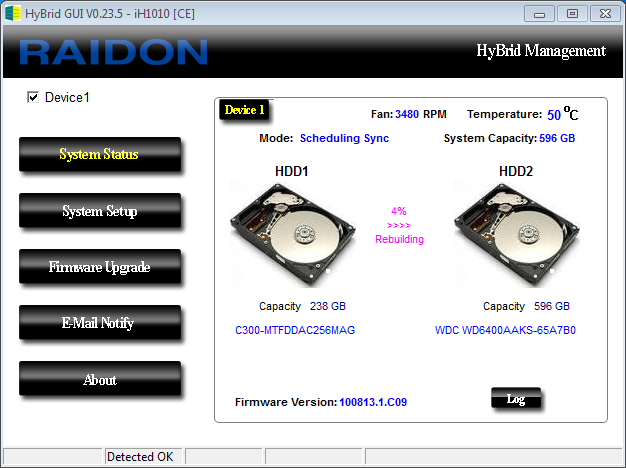Open the Log viewer
This screenshot has height=468, width=626.
516,398
